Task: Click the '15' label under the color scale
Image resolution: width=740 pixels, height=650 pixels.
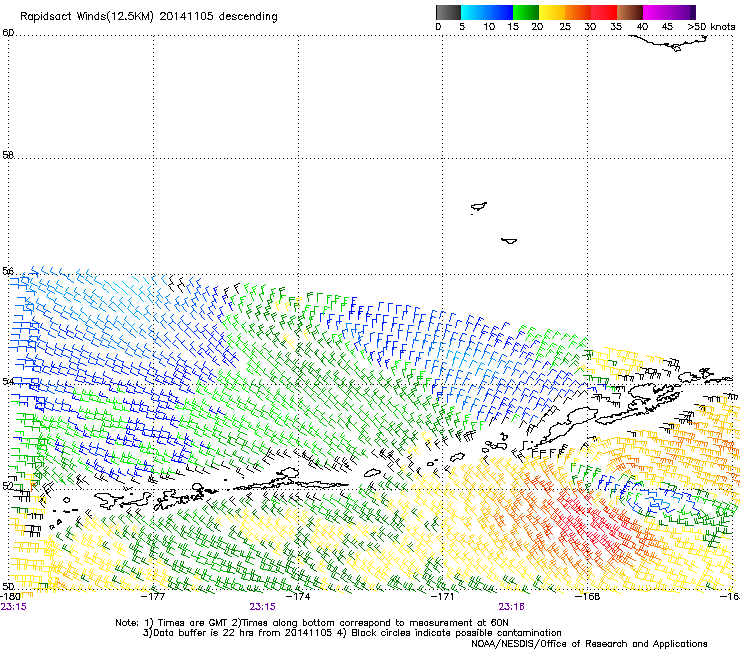Action: click(x=513, y=27)
